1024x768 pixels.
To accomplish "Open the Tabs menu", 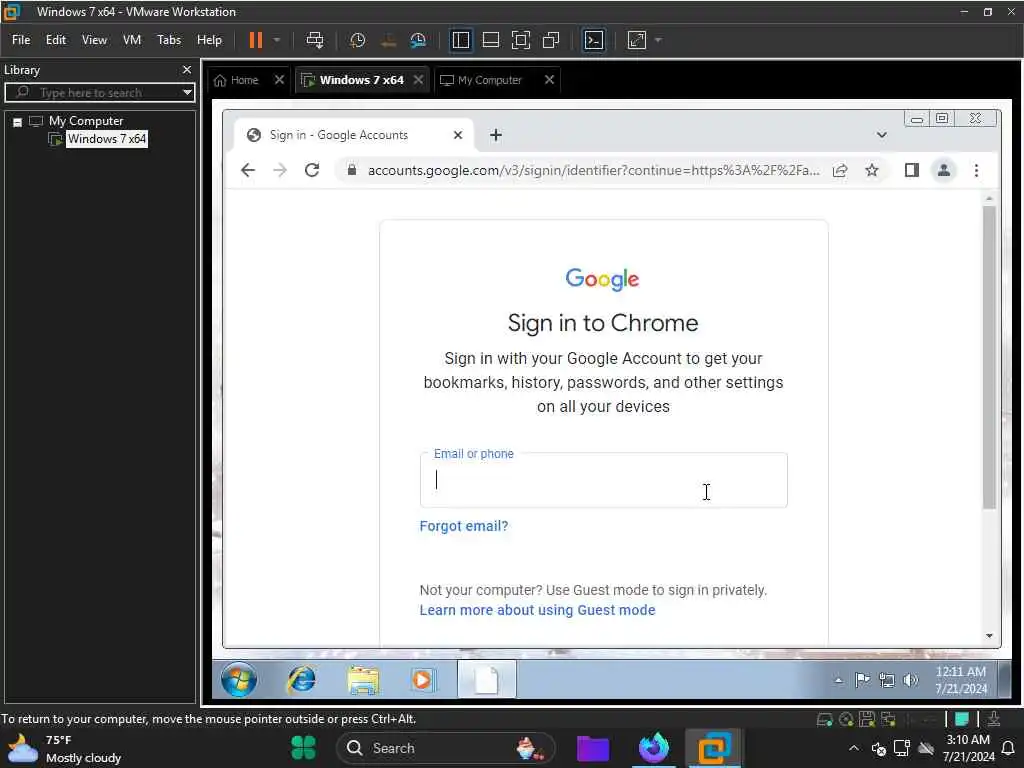I will (168, 40).
